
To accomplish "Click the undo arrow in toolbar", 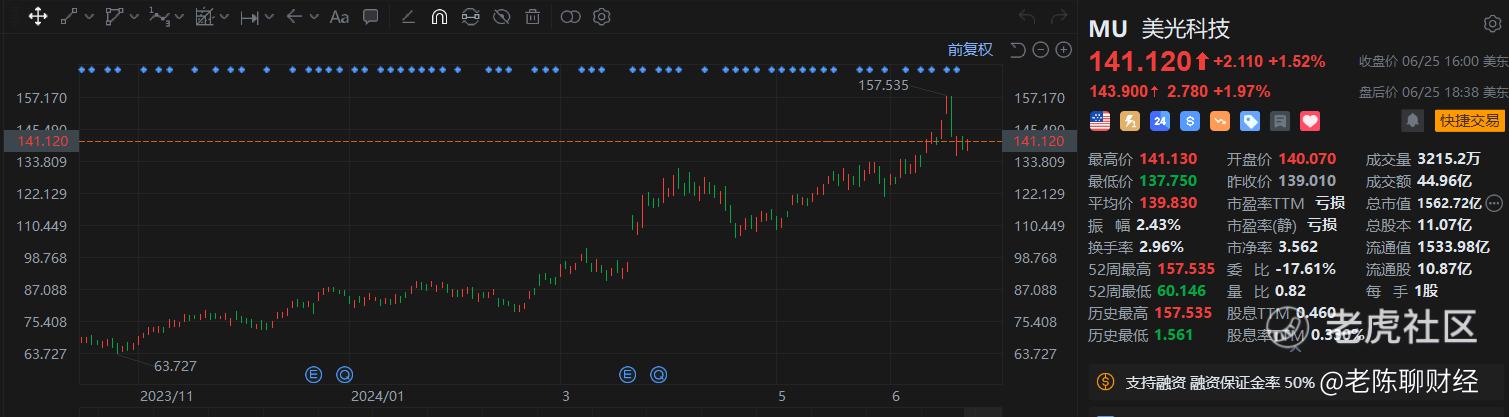I will point(1026,16).
